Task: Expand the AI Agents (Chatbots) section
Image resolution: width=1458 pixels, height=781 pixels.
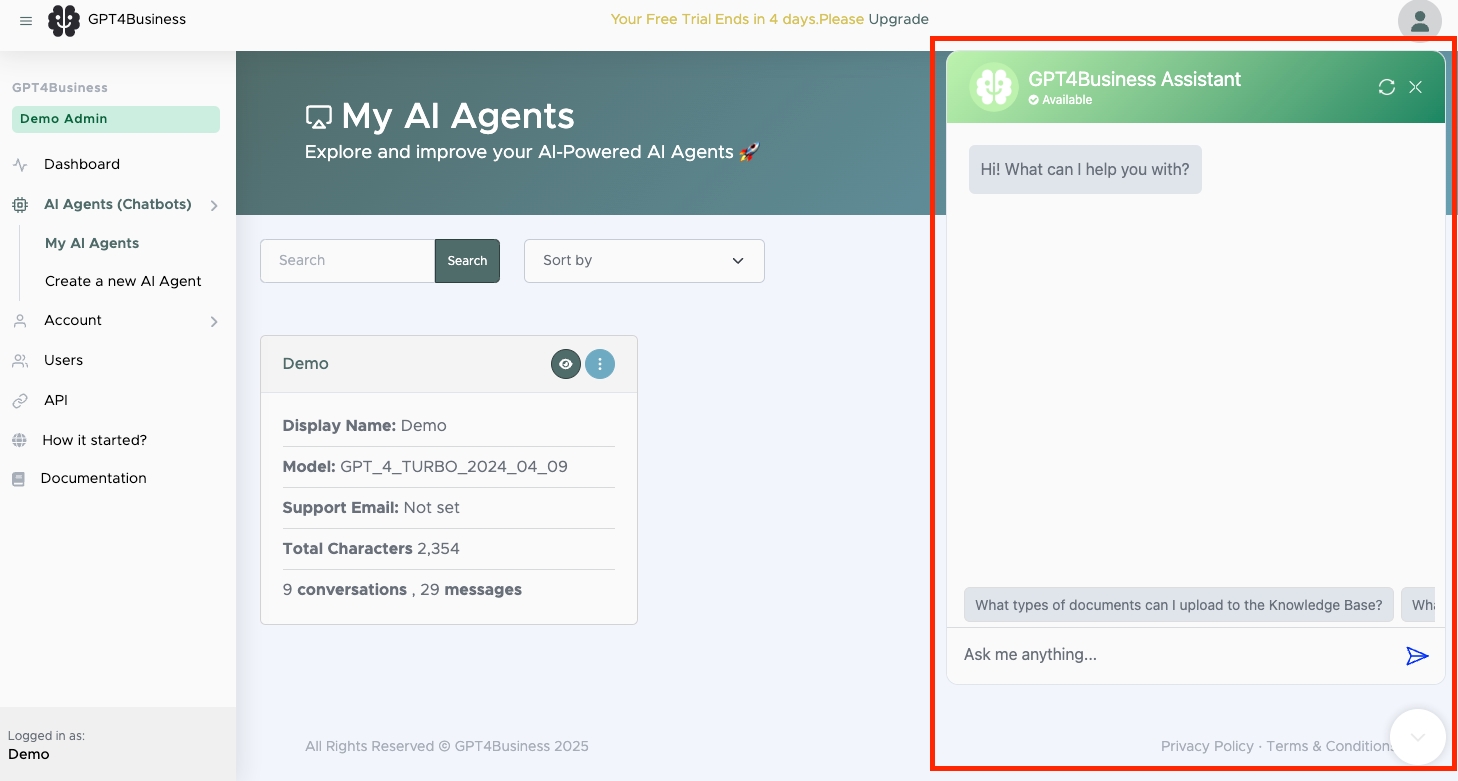Action: [x=214, y=205]
